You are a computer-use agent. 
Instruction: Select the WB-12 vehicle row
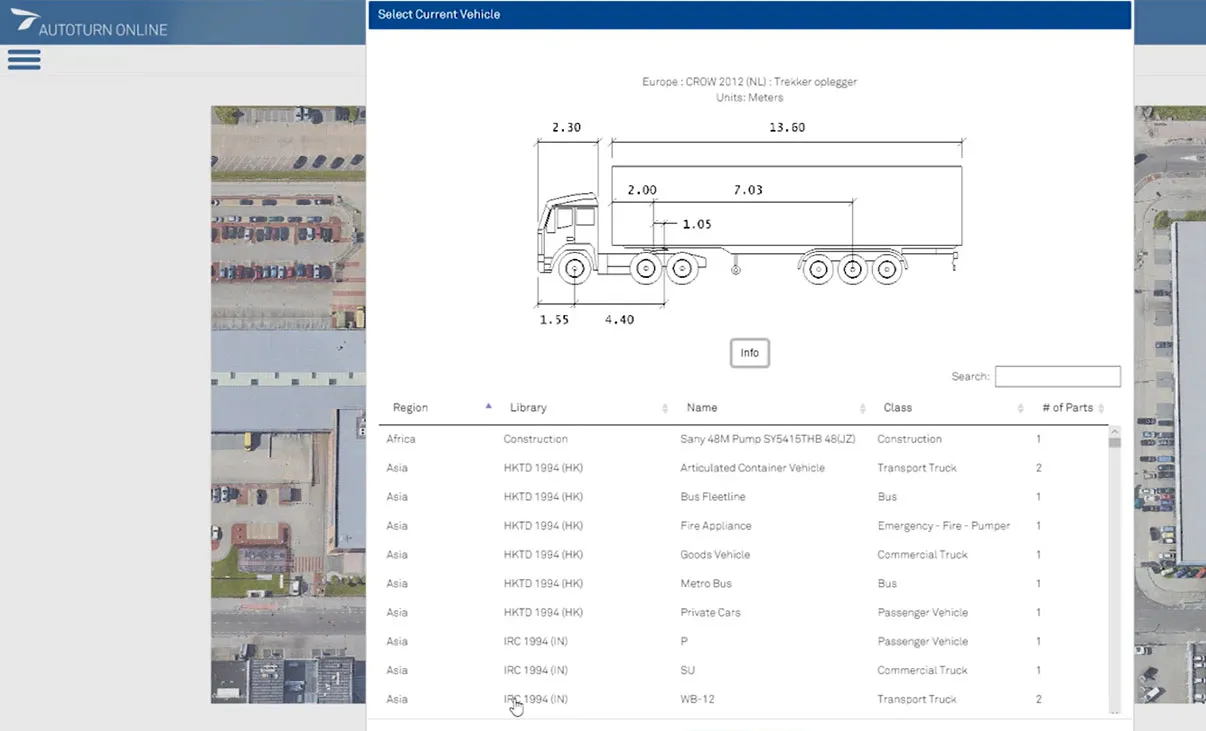(743, 700)
